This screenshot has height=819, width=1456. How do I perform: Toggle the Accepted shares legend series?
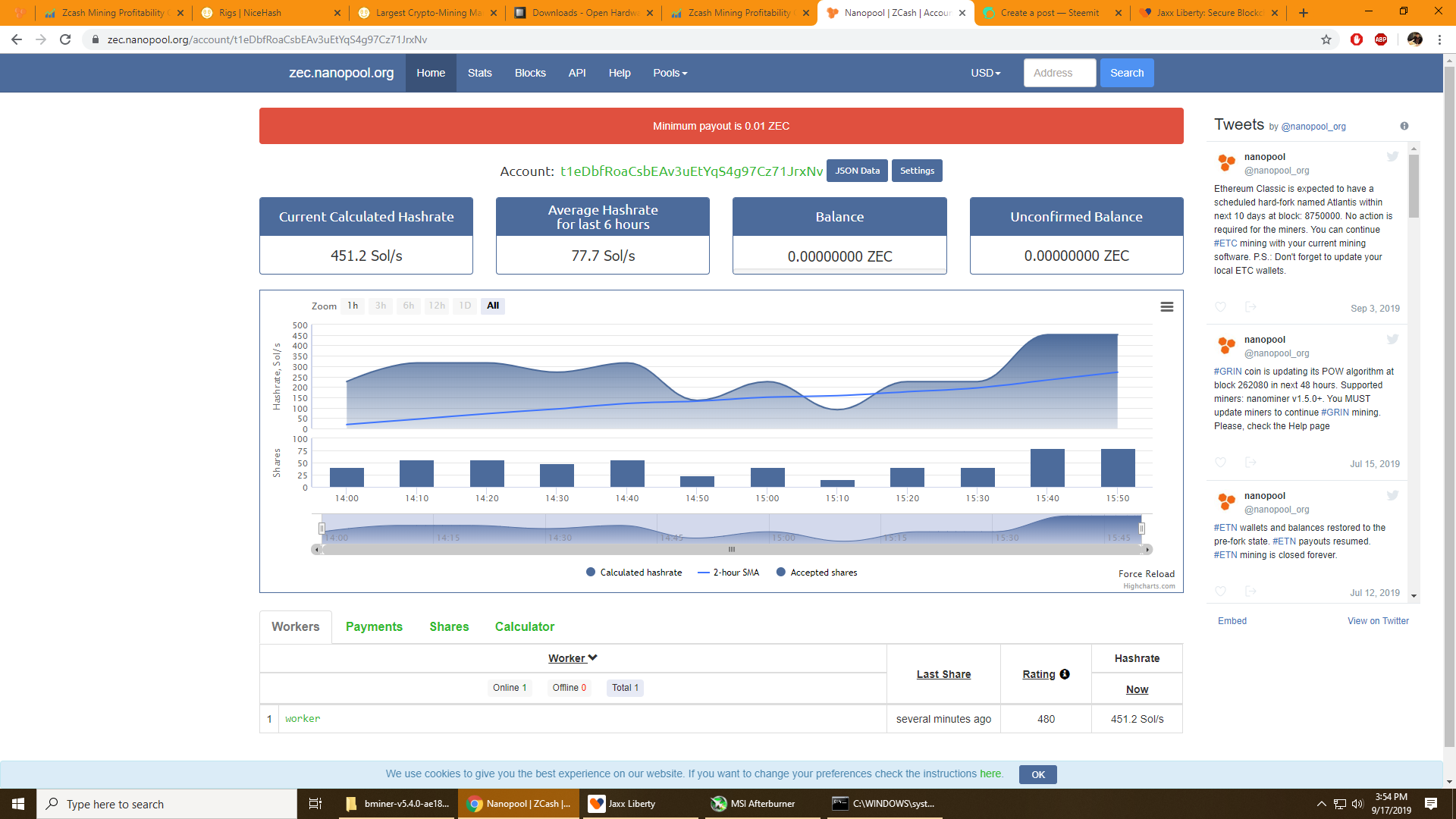click(817, 573)
